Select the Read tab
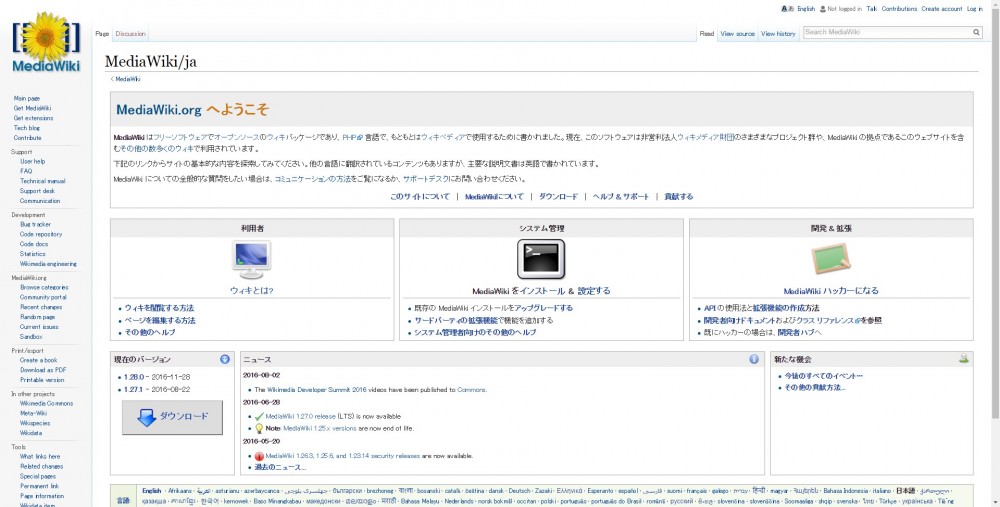 point(707,34)
